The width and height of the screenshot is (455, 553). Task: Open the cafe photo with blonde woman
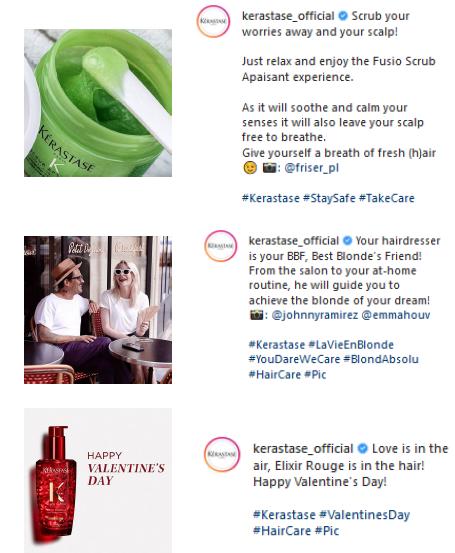coord(98,310)
